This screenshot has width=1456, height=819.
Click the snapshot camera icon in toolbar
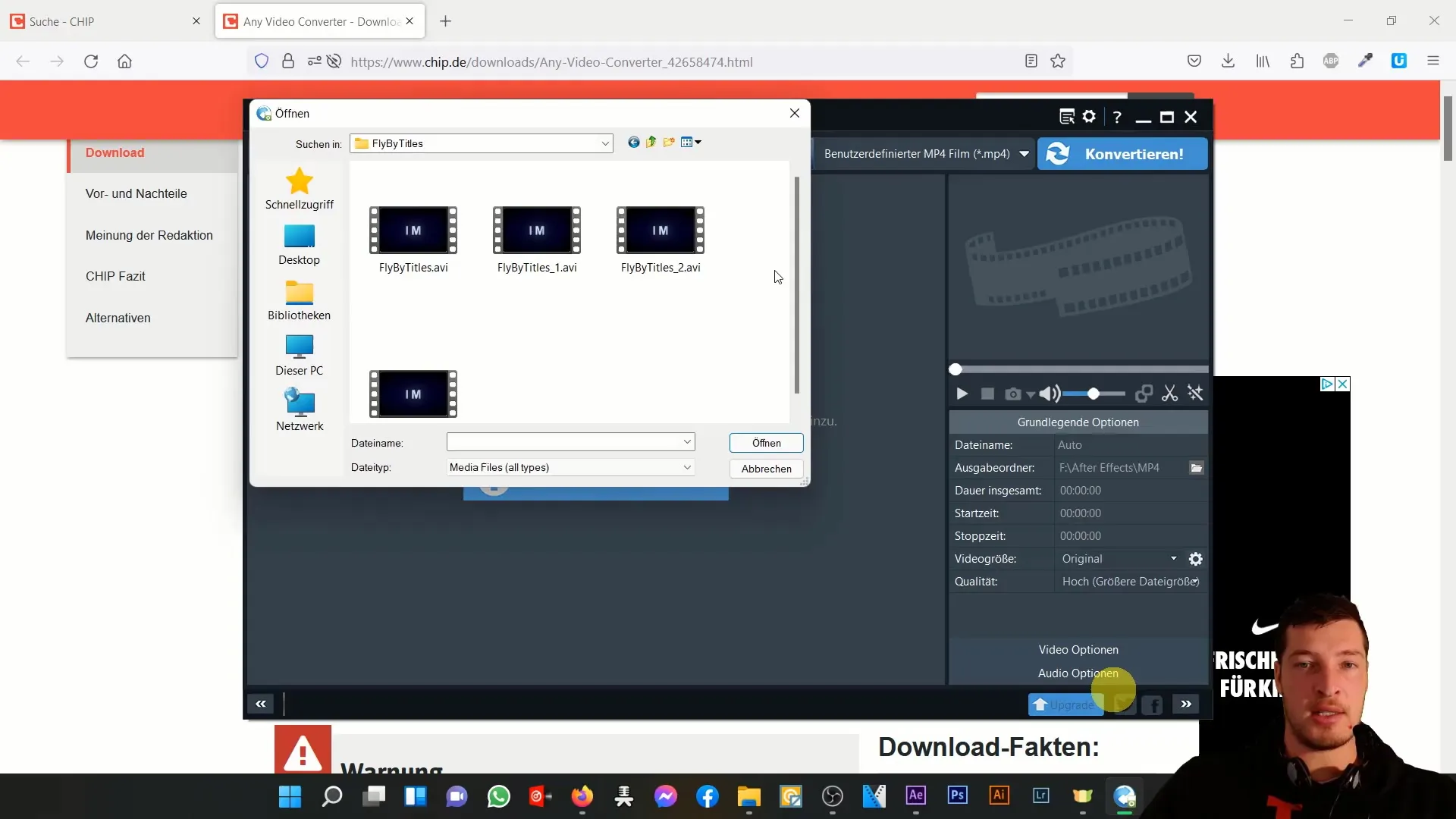pos(1013,394)
